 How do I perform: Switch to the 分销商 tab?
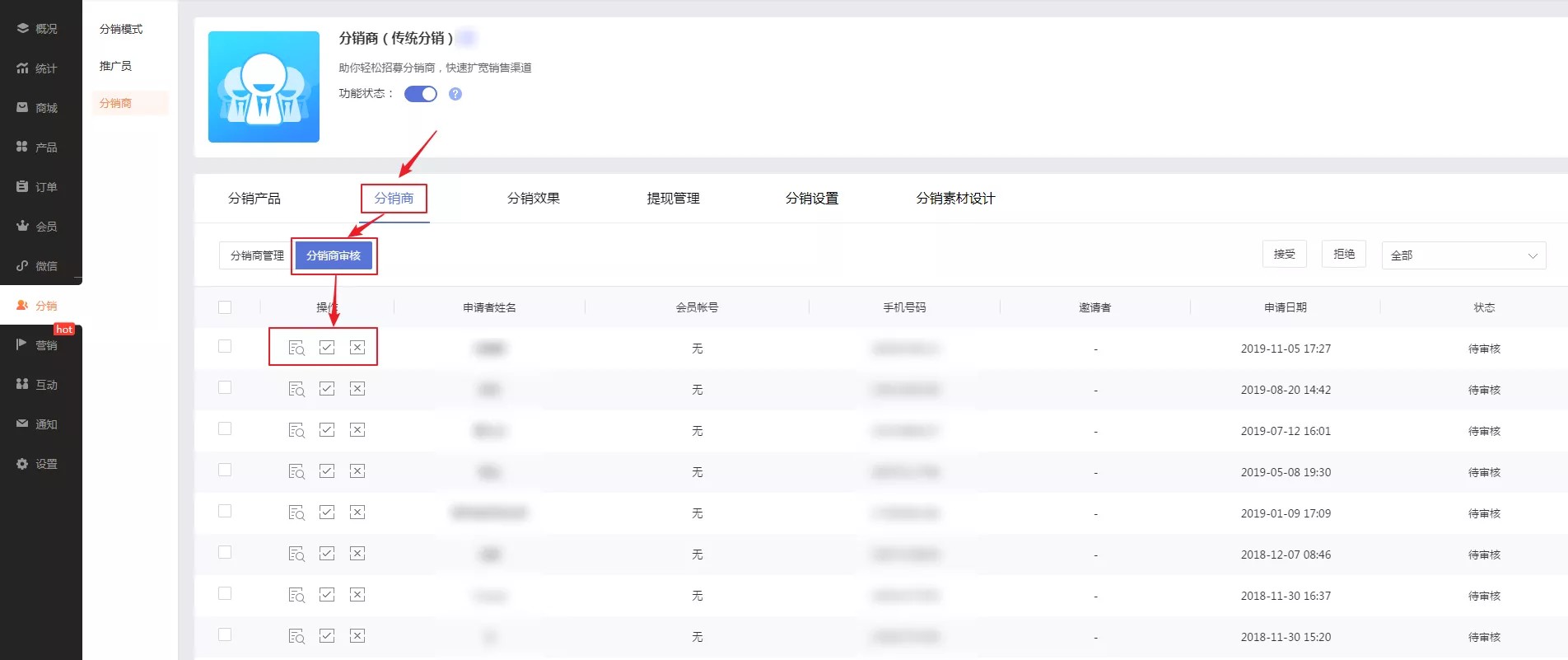(x=394, y=199)
